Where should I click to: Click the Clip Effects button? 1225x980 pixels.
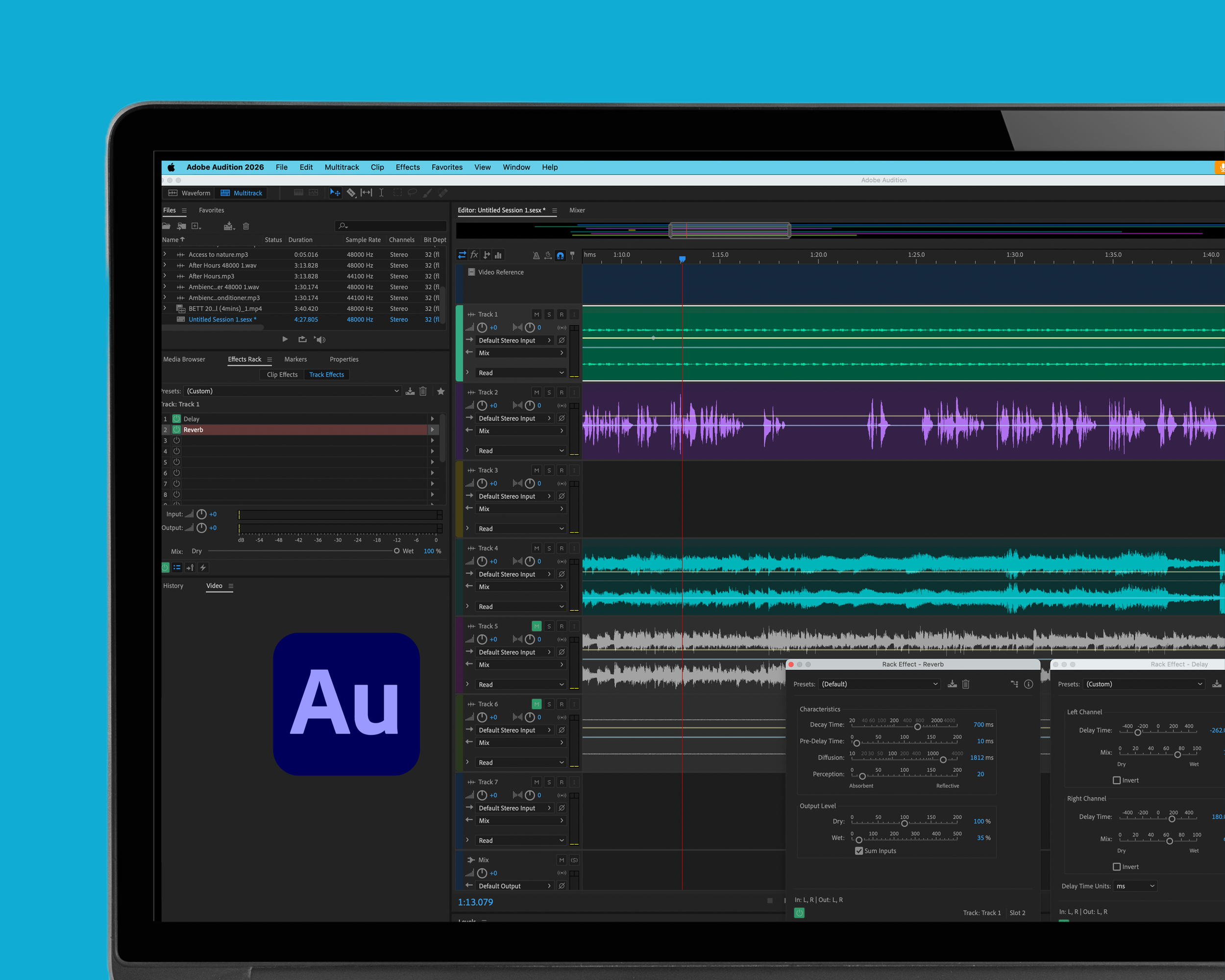(x=282, y=374)
